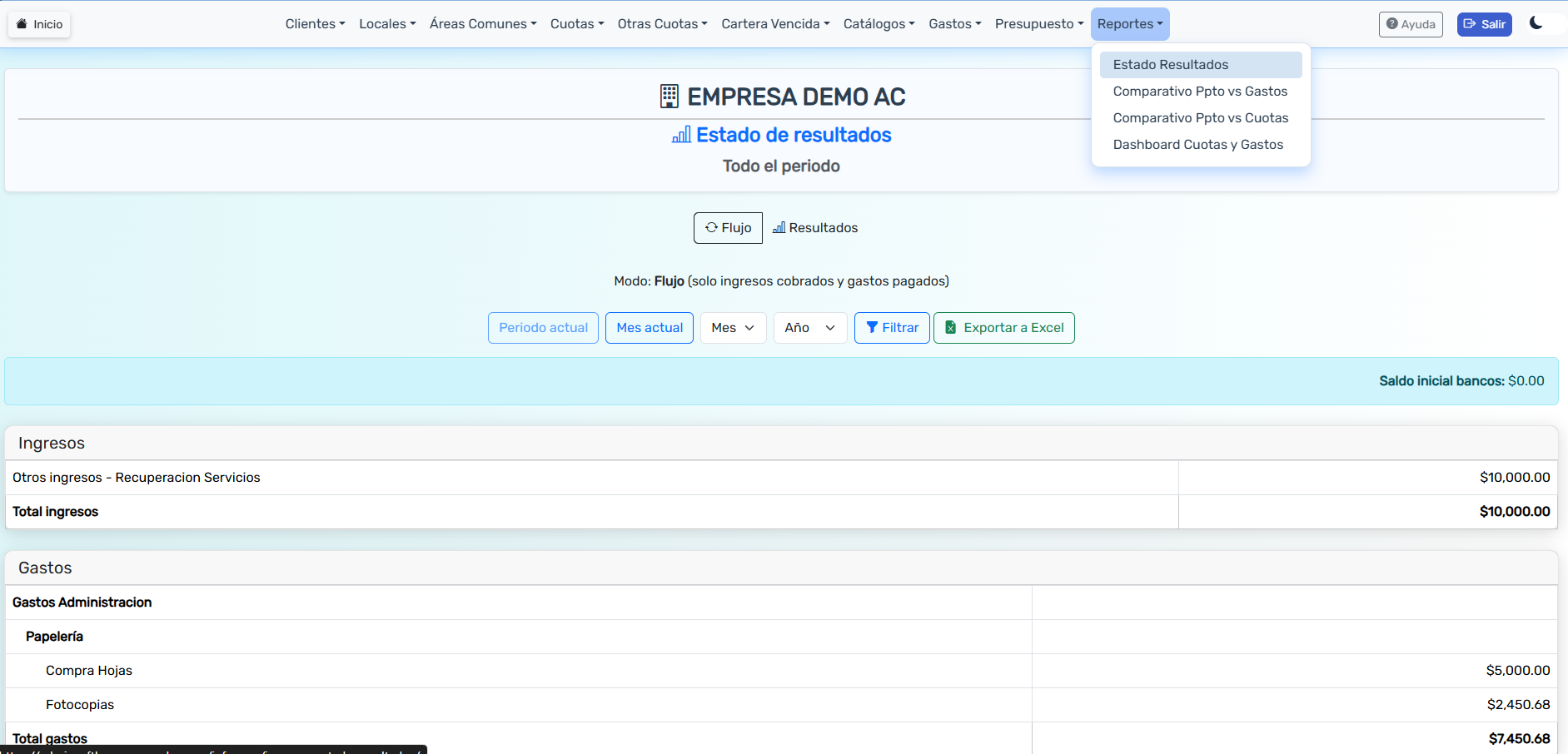Select Dashboard Cuotas y Gastos
The image size is (1568, 754).
[x=1197, y=145]
